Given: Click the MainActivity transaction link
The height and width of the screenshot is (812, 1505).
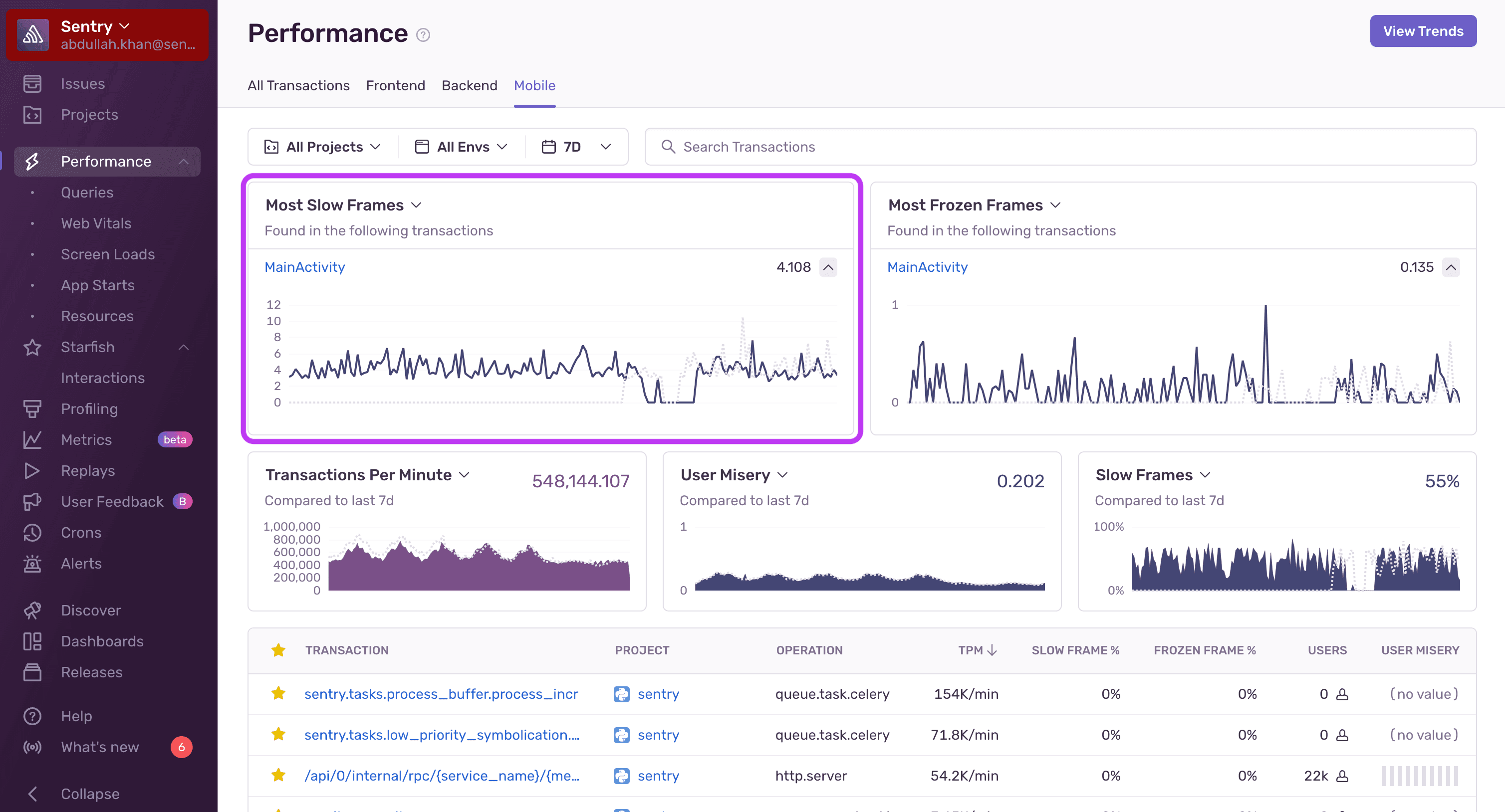Looking at the screenshot, I should pyautogui.click(x=303, y=266).
